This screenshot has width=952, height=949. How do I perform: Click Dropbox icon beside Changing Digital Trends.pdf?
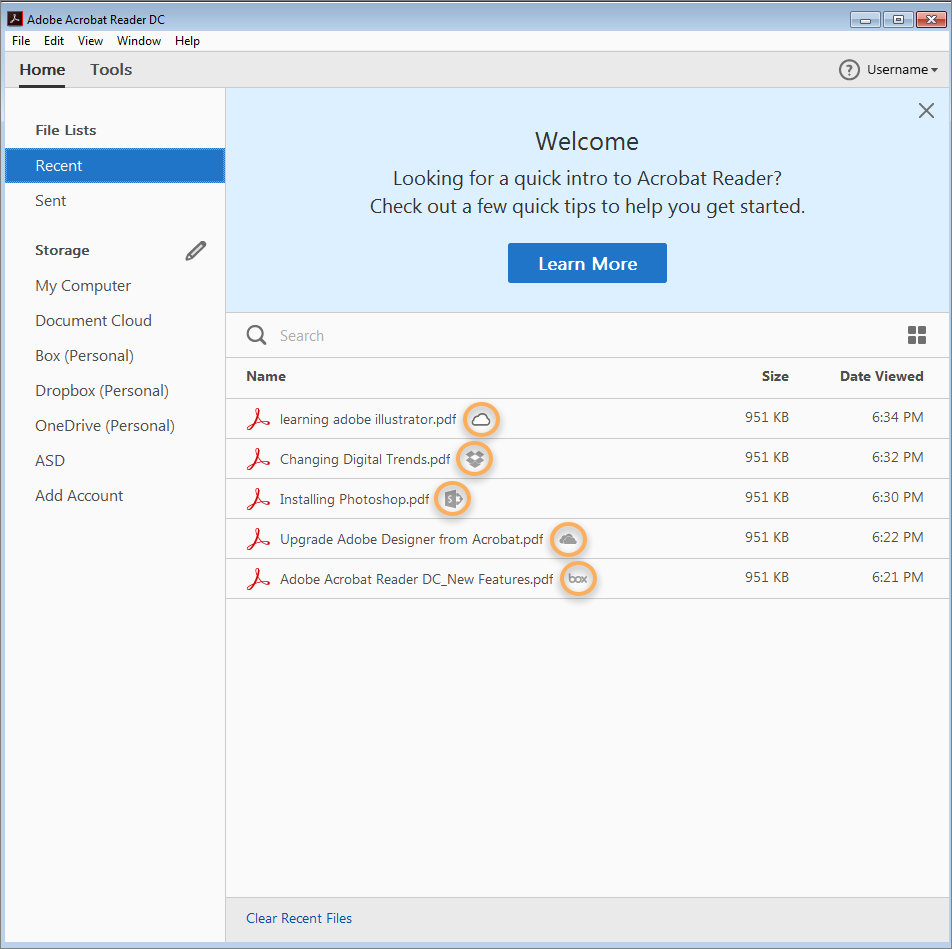(x=475, y=459)
